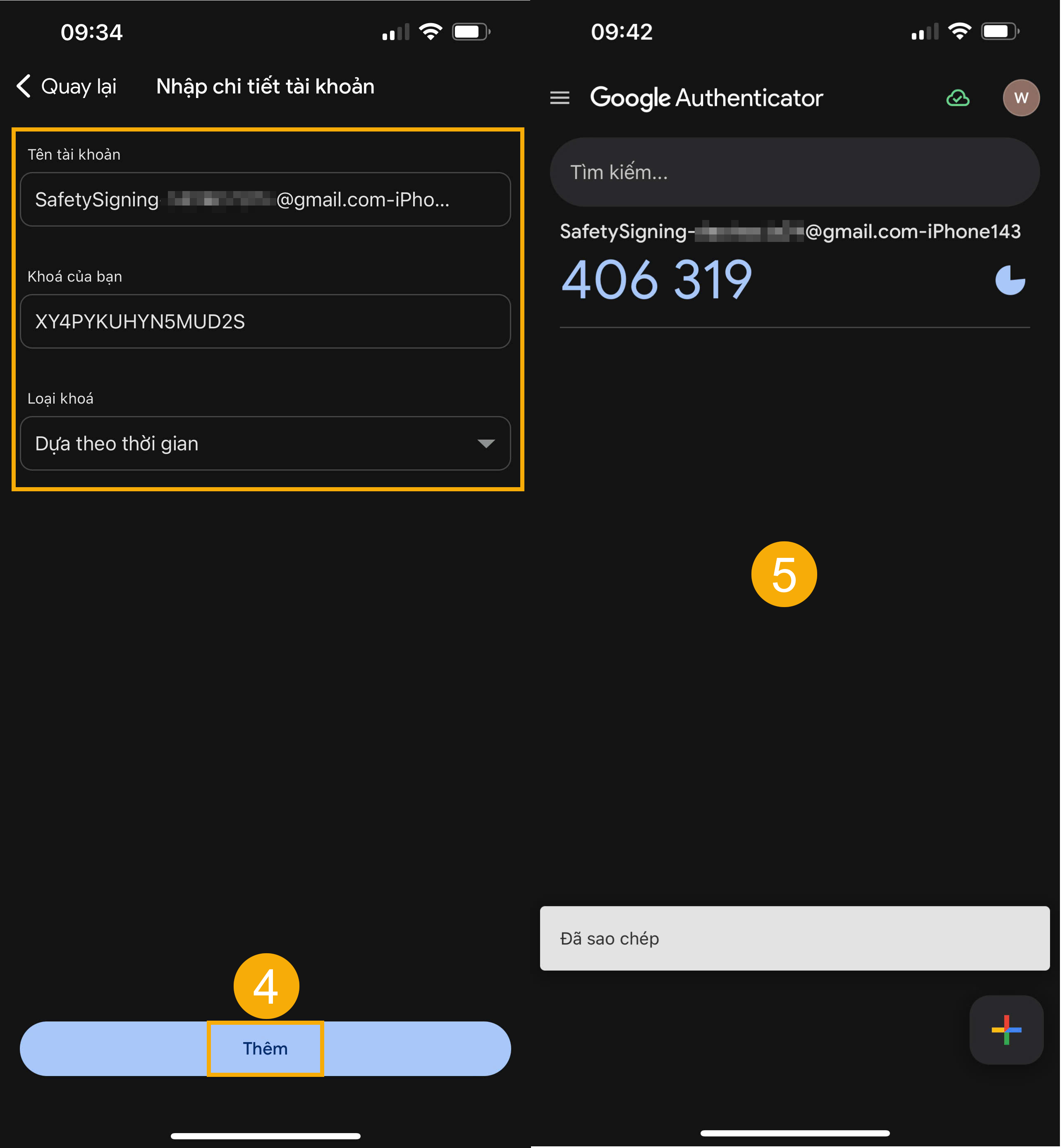Tap the Google Authenticator title
This screenshot has height=1148, width=1062.
tap(706, 98)
